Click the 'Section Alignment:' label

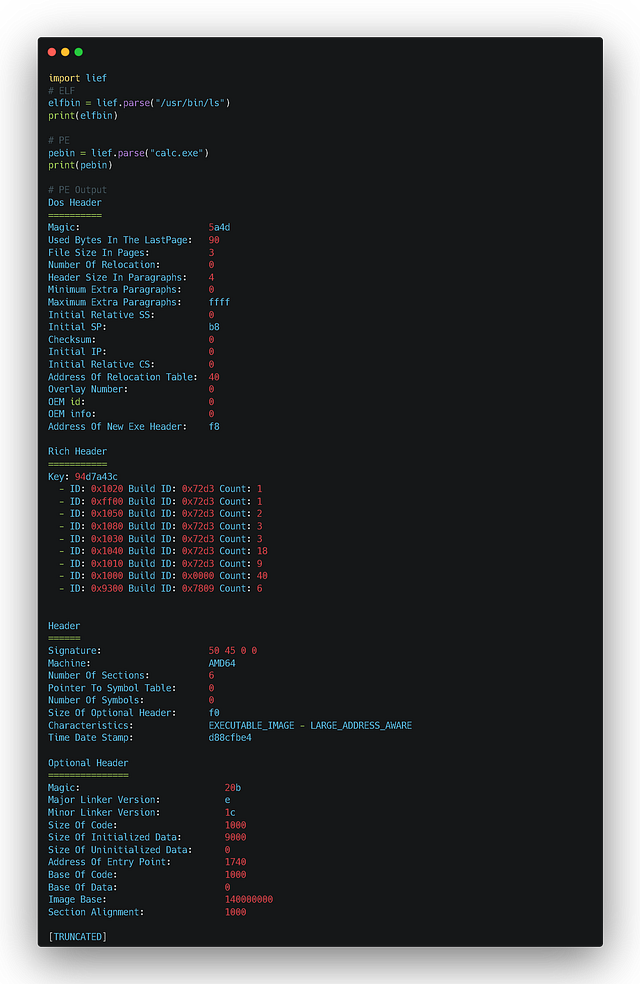96,912
